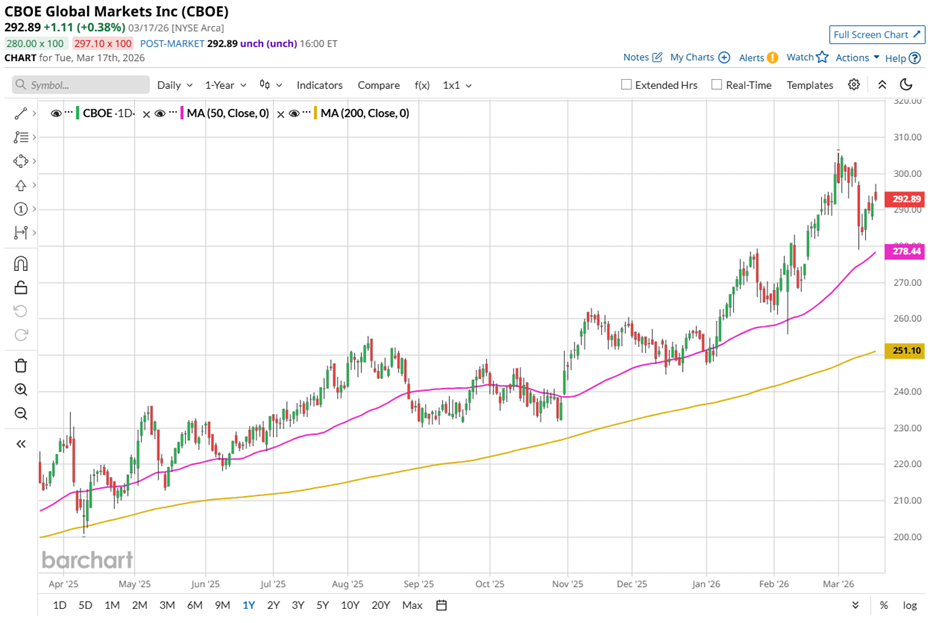Delete drawings with the trash icon
936x623 pixels.
click(21, 366)
